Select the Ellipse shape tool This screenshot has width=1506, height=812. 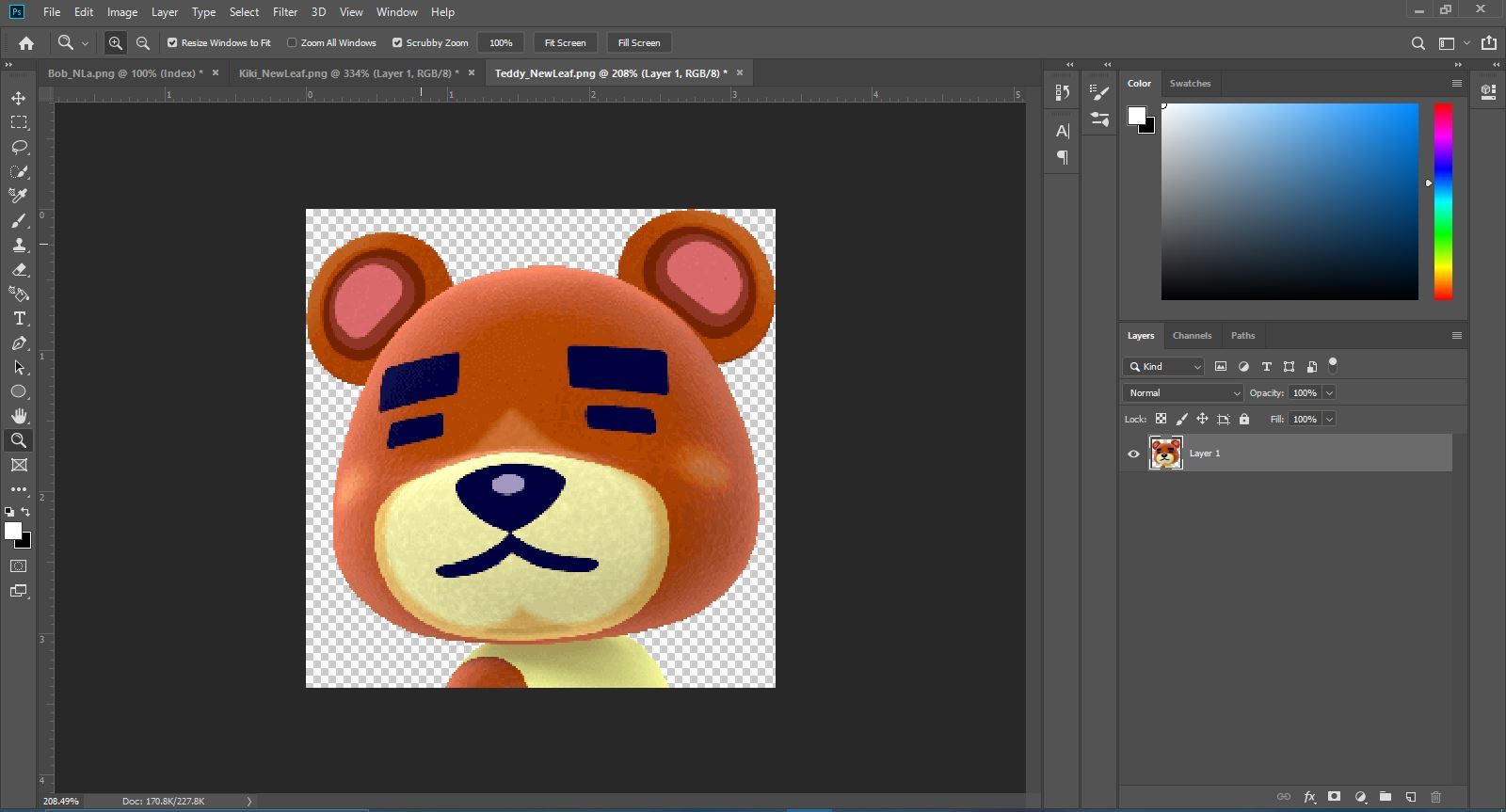(x=19, y=391)
